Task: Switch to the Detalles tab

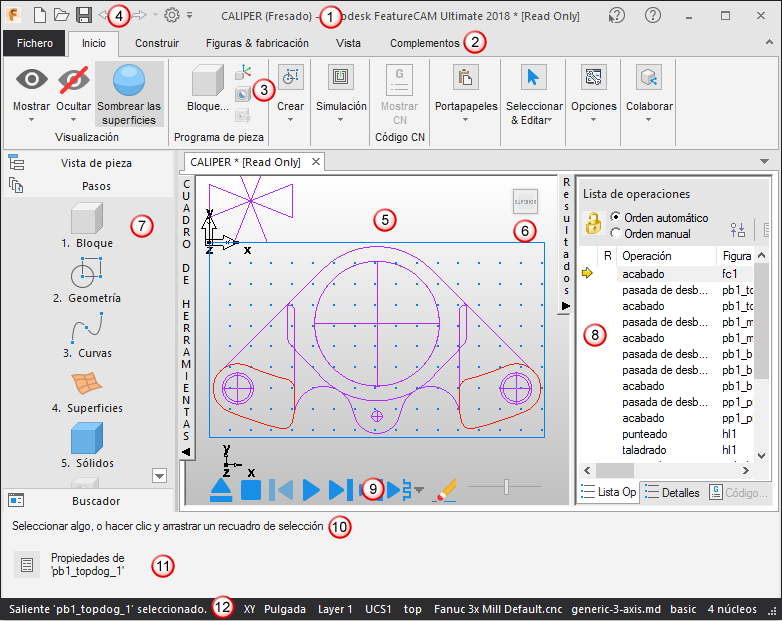Action: 672,492
